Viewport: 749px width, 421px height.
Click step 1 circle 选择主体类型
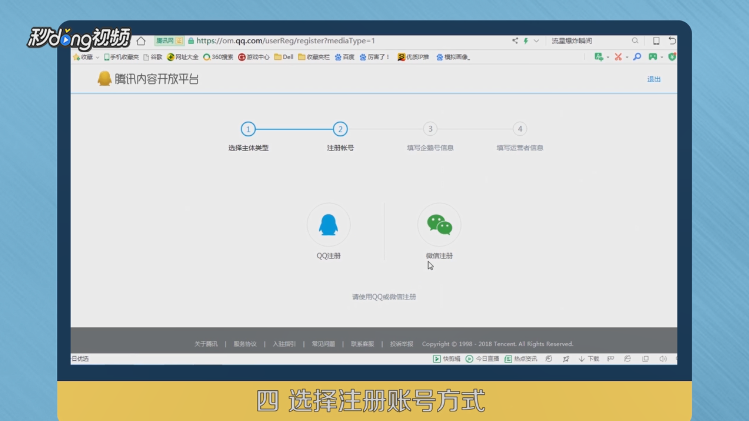[248, 129]
